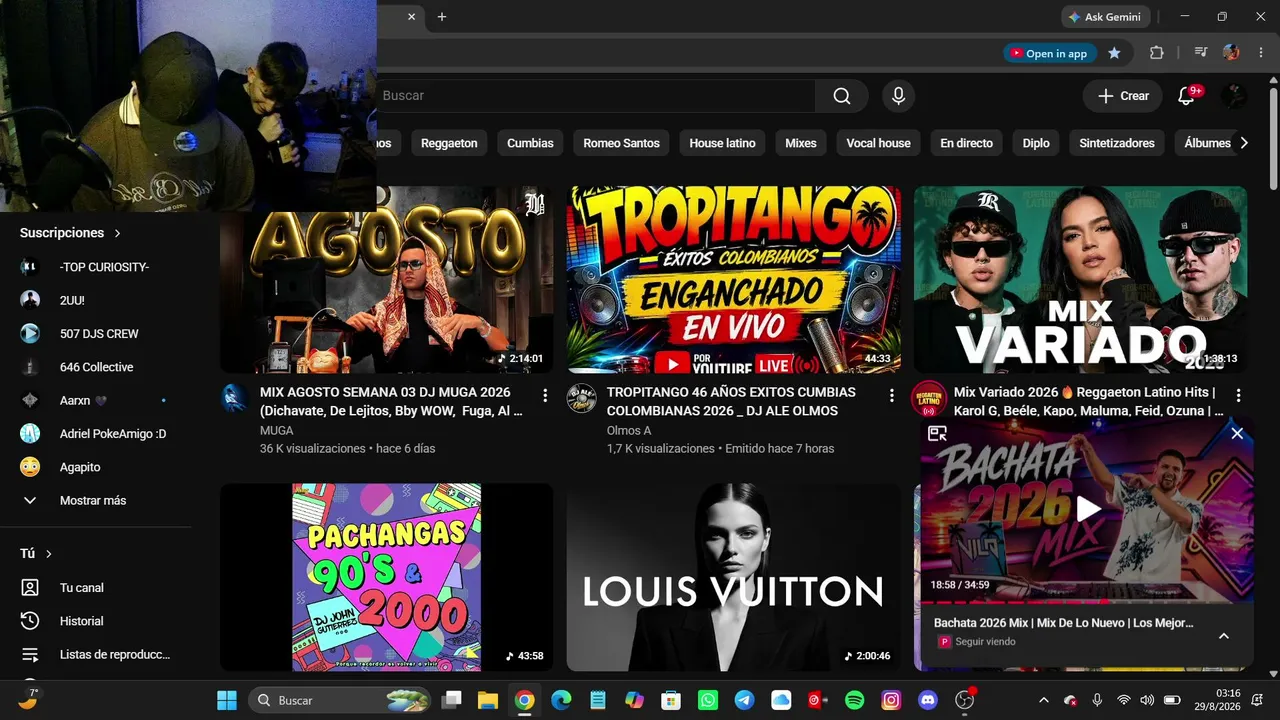
Task: Click the Crear button
Action: coord(1123,96)
